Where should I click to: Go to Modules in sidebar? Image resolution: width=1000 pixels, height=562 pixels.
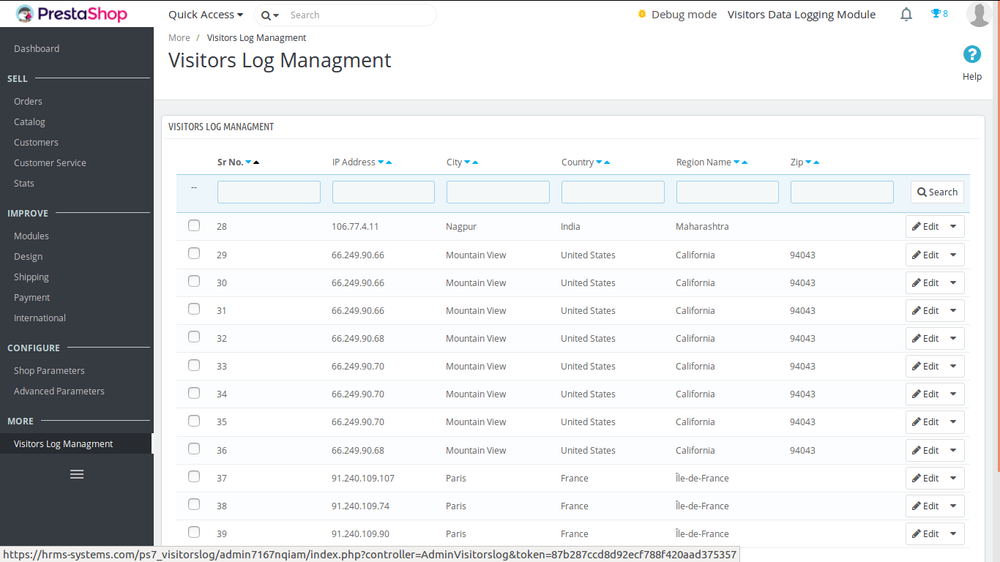point(31,236)
